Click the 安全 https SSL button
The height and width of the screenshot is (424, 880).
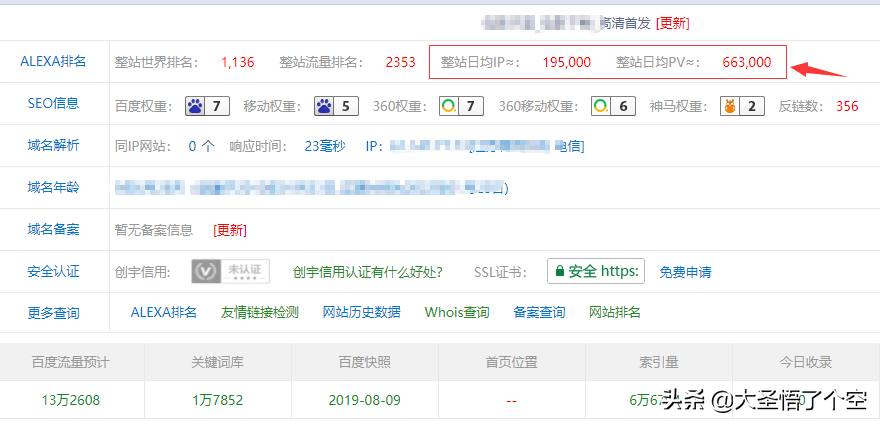595,271
